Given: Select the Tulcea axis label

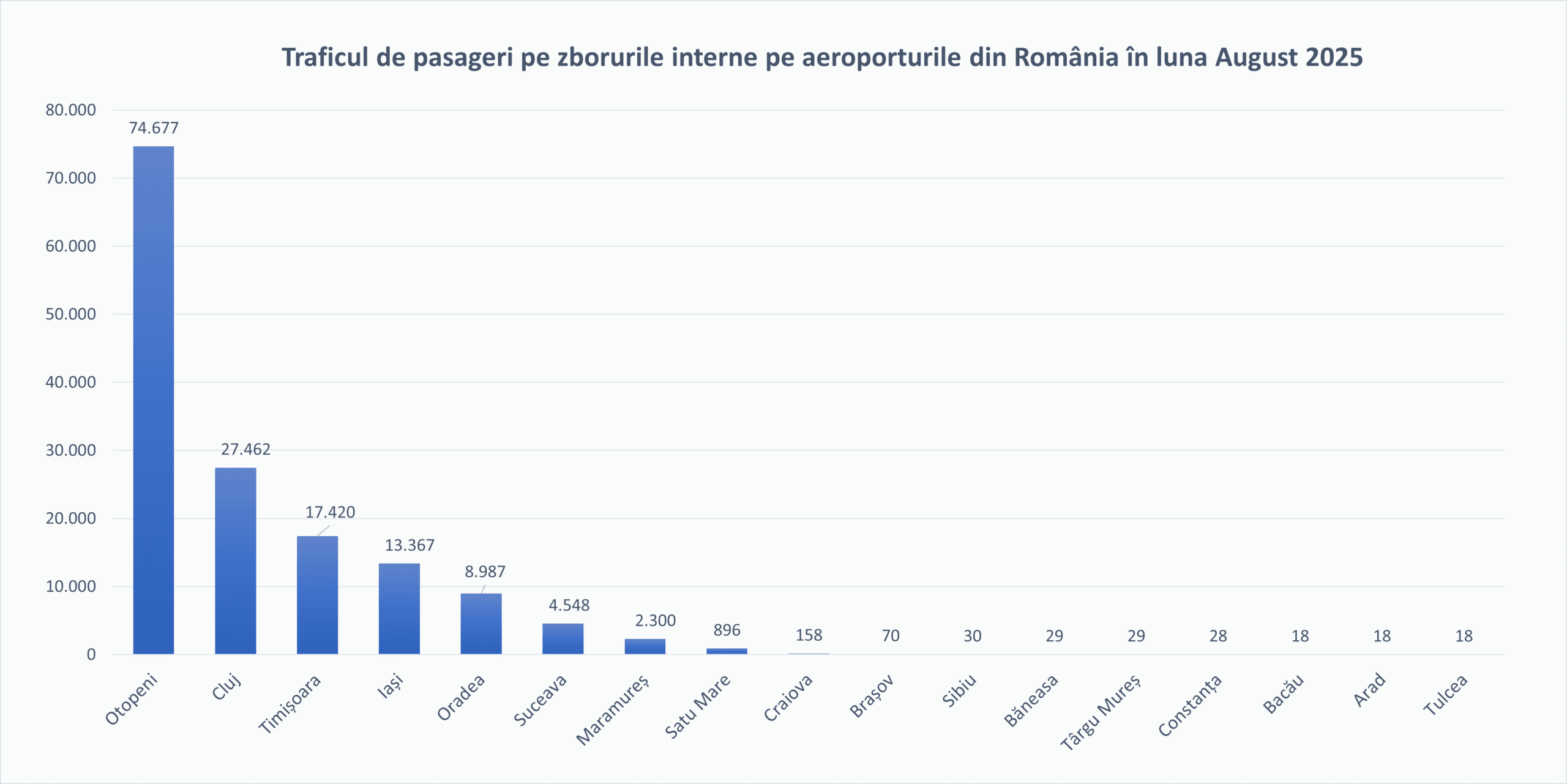Looking at the screenshot, I should point(1445,695).
